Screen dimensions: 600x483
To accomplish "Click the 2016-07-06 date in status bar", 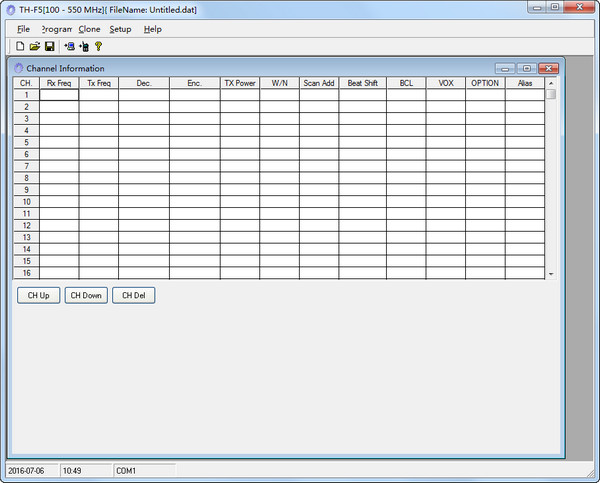I will (x=26, y=471).
